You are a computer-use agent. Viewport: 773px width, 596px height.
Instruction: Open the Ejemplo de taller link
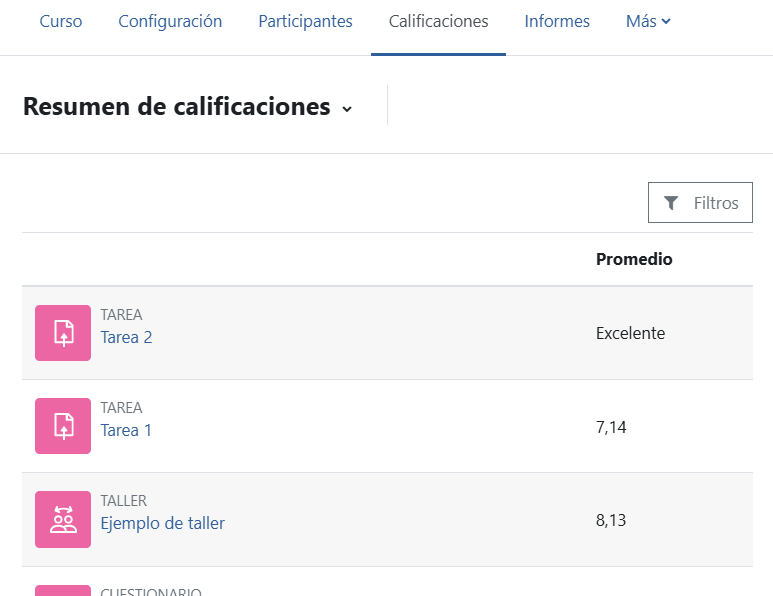(163, 524)
